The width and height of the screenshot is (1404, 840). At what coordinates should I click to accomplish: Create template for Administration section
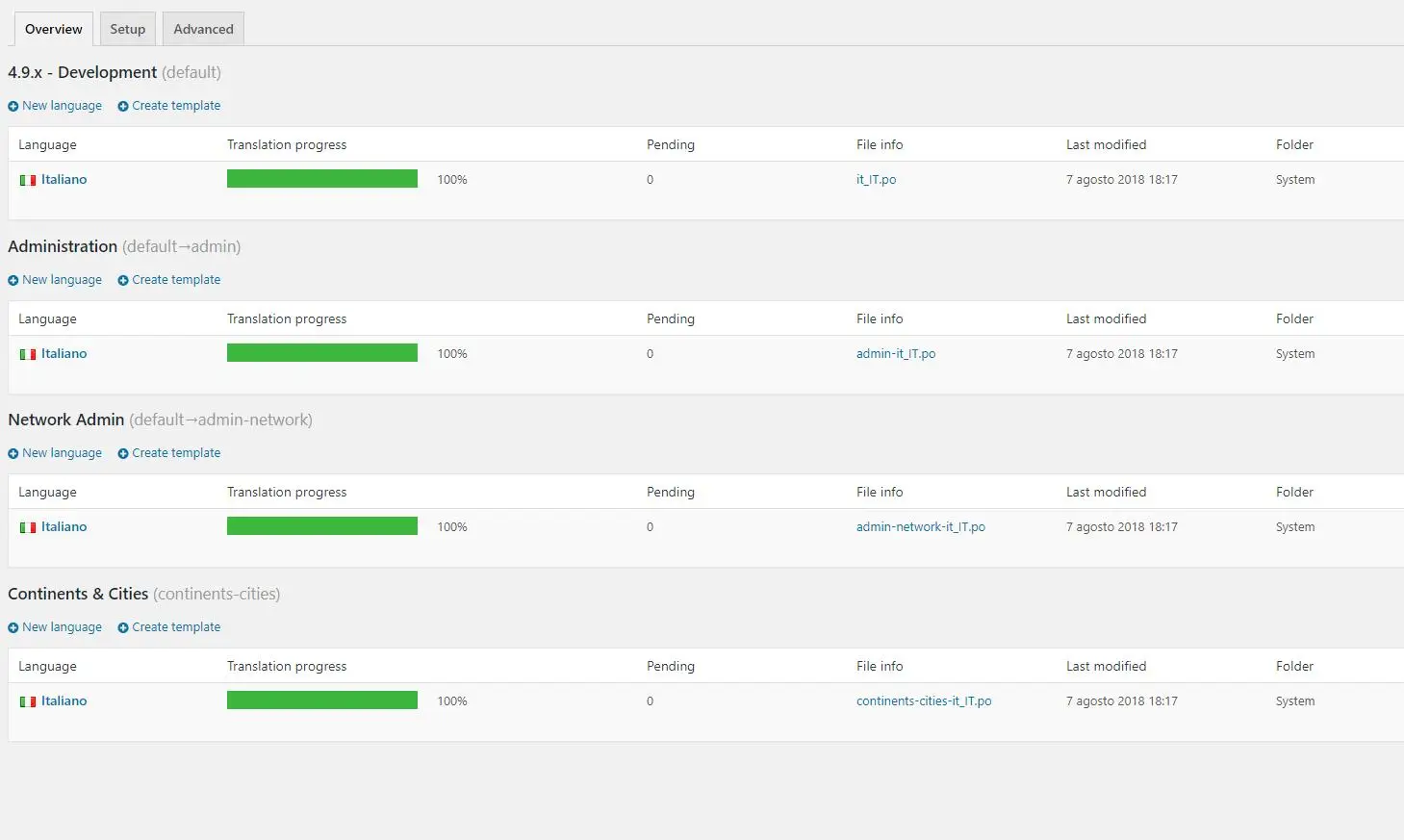[169, 280]
